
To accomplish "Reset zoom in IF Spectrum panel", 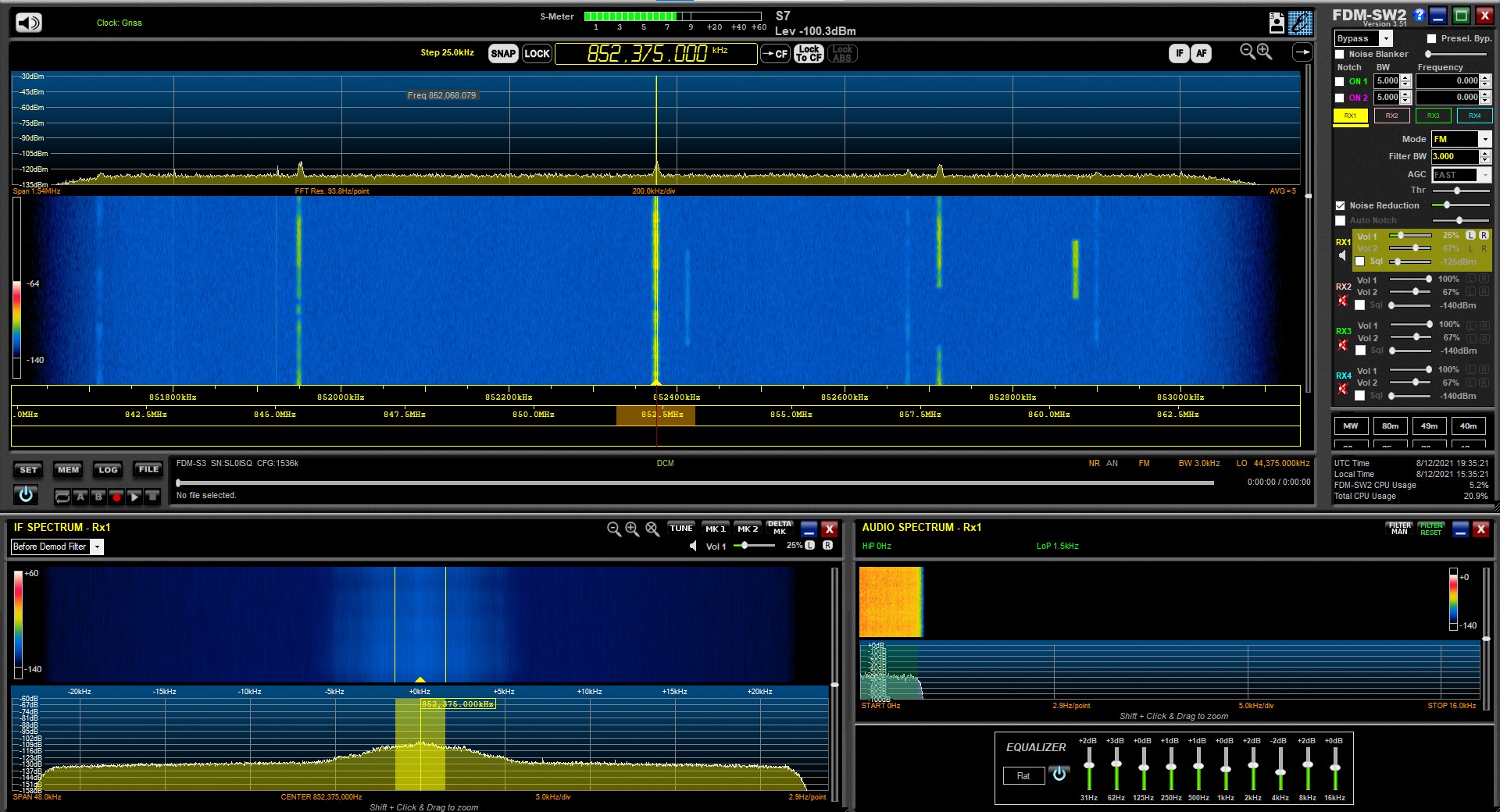I will (652, 529).
